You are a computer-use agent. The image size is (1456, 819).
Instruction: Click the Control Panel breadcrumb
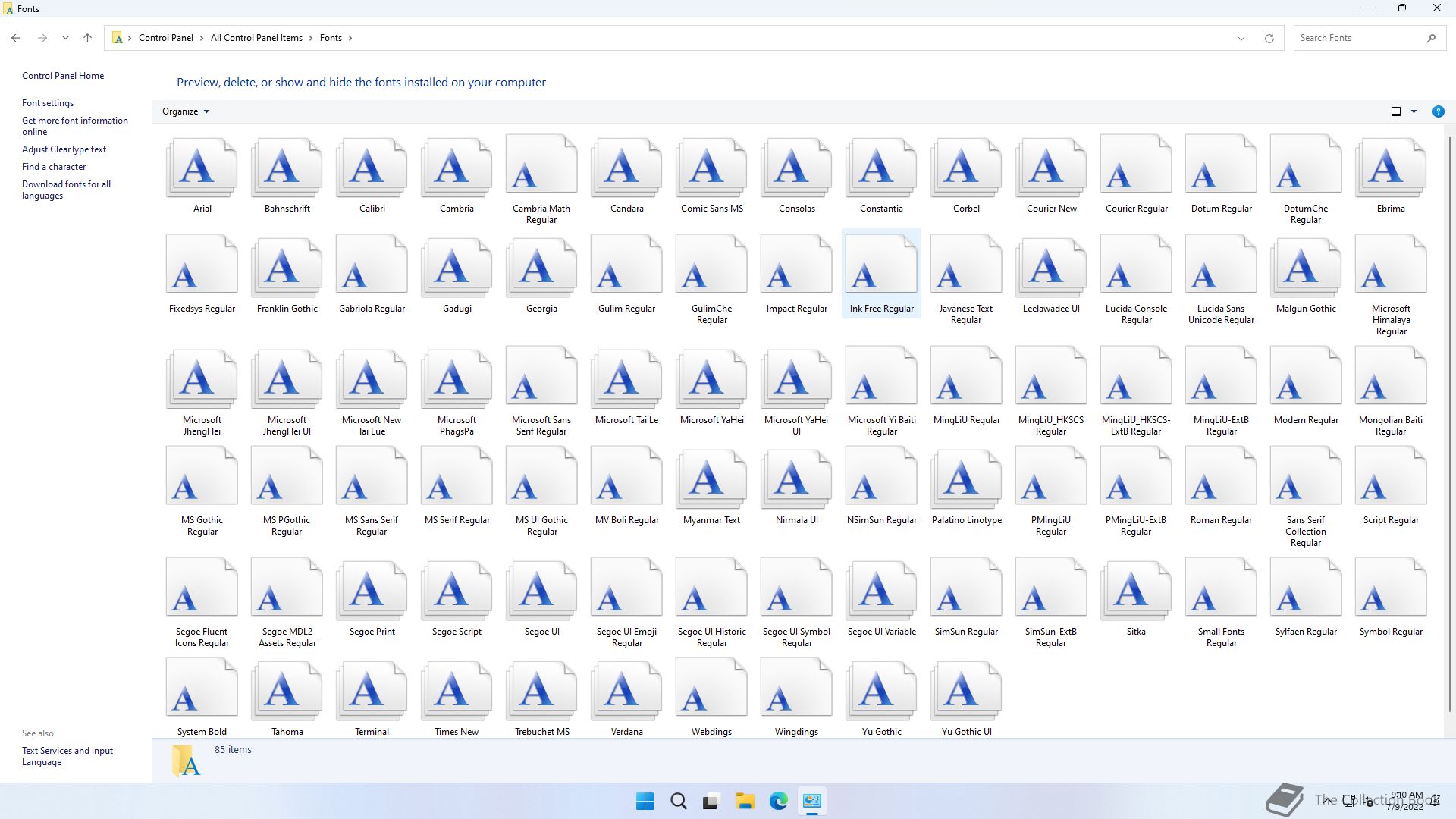pyautogui.click(x=166, y=38)
